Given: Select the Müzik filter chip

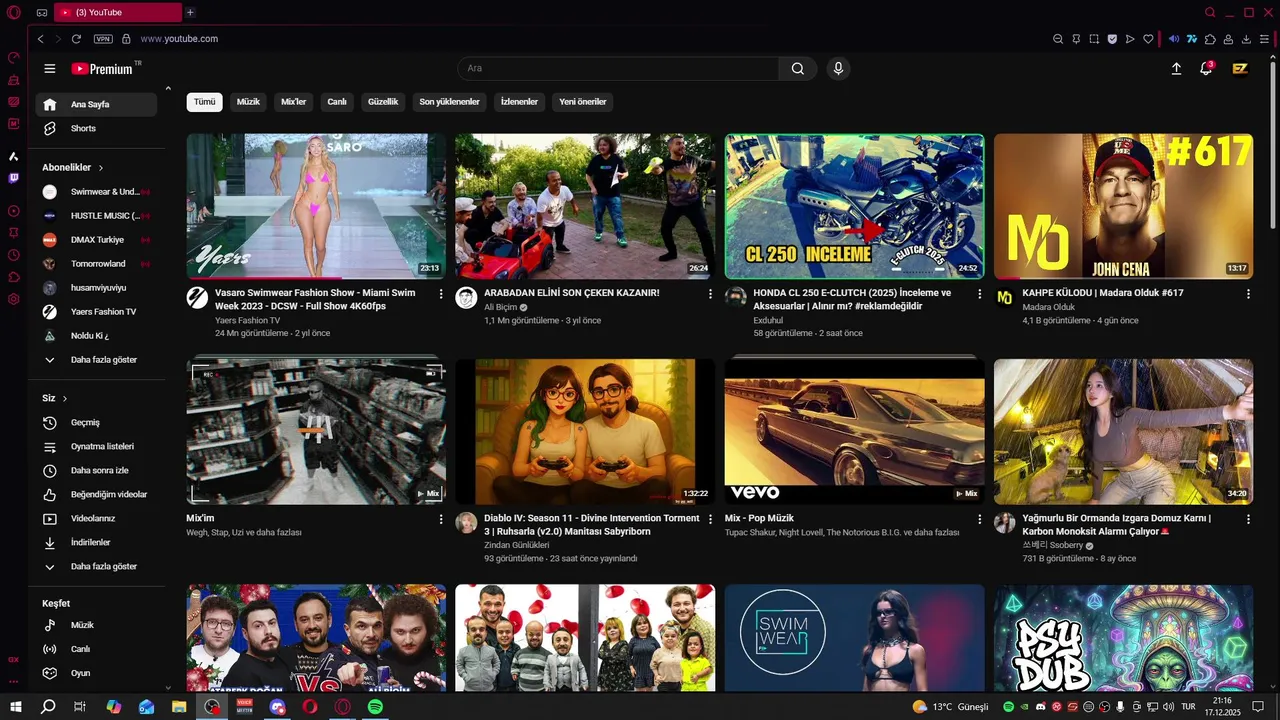Looking at the screenshot, I should 248,102.
